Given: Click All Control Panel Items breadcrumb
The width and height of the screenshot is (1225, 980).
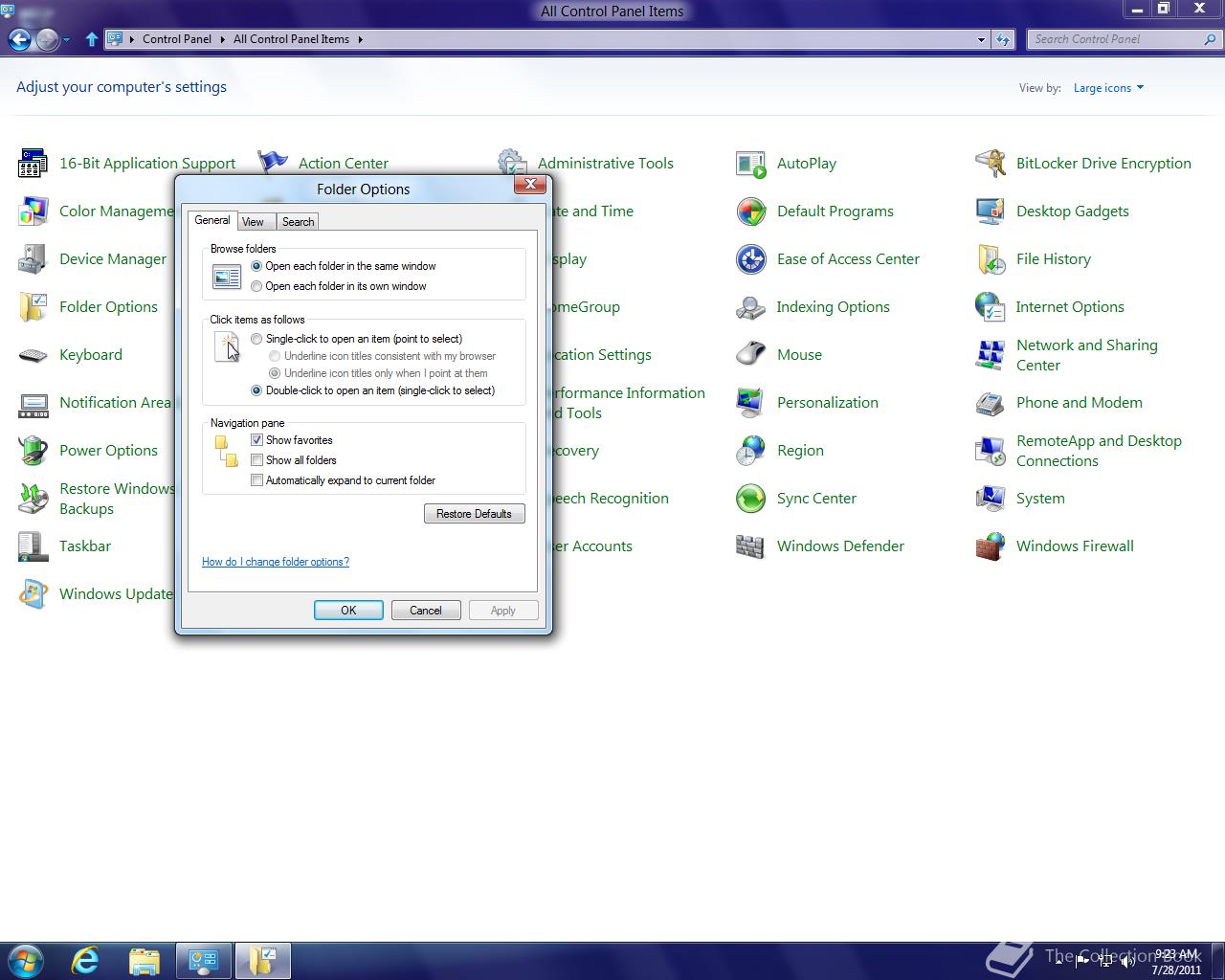Looking at the screenshot, I should pyautogui.click(x=291, y=39).
